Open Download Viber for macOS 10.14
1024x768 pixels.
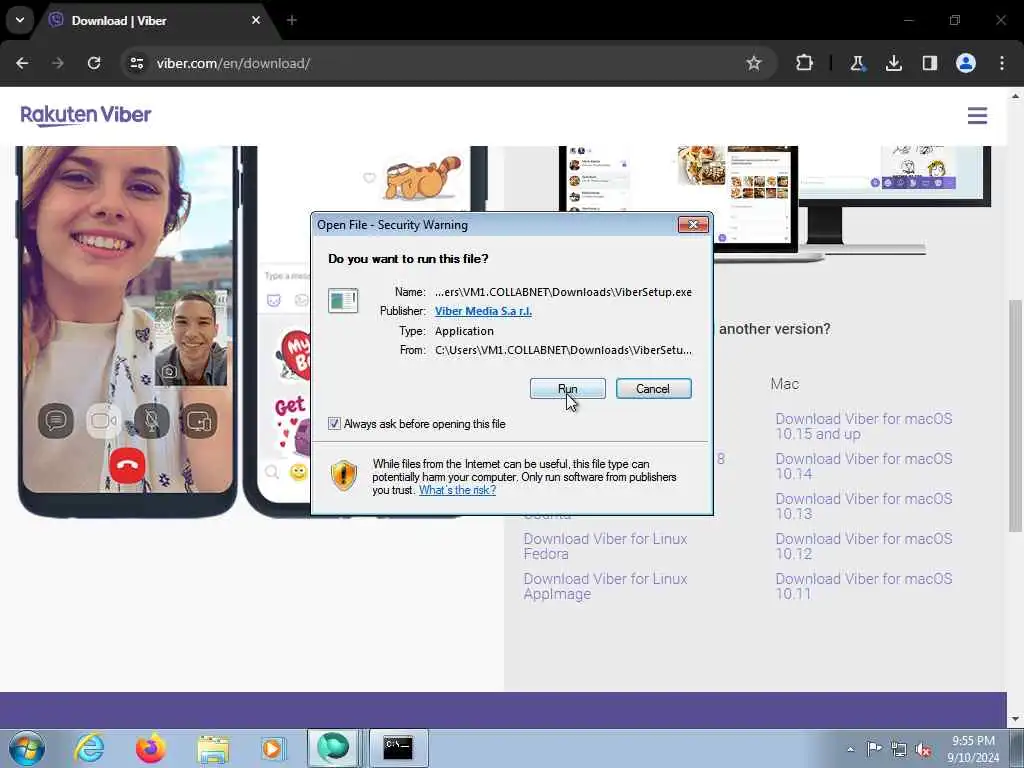[x=863, y=466]
